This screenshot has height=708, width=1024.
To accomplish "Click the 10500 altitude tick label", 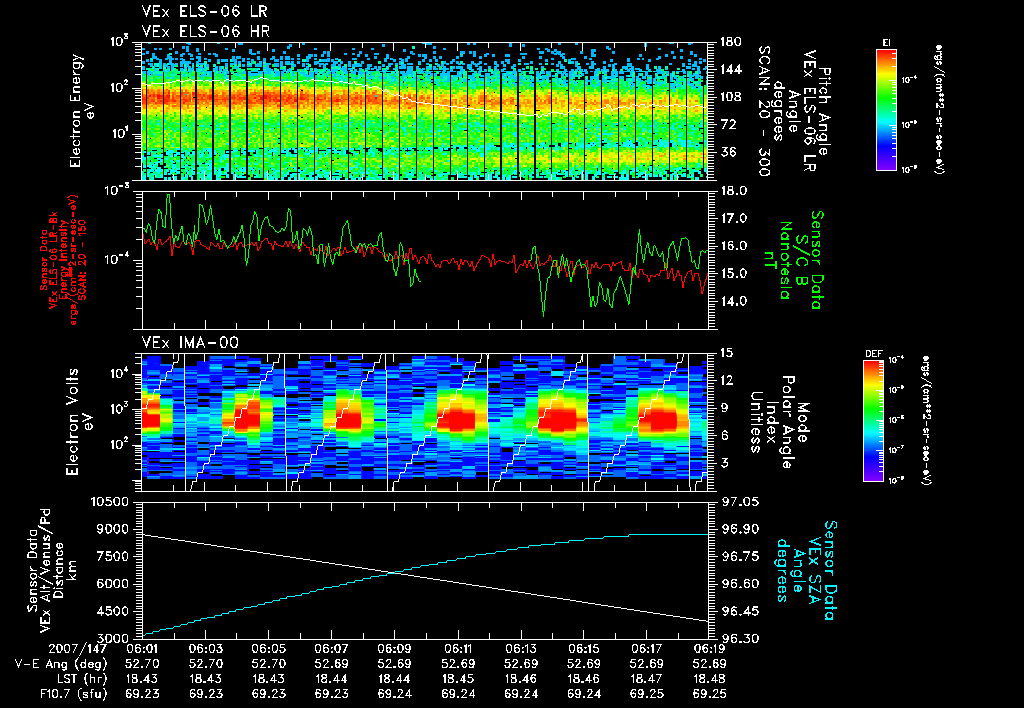I will point(110,502).
